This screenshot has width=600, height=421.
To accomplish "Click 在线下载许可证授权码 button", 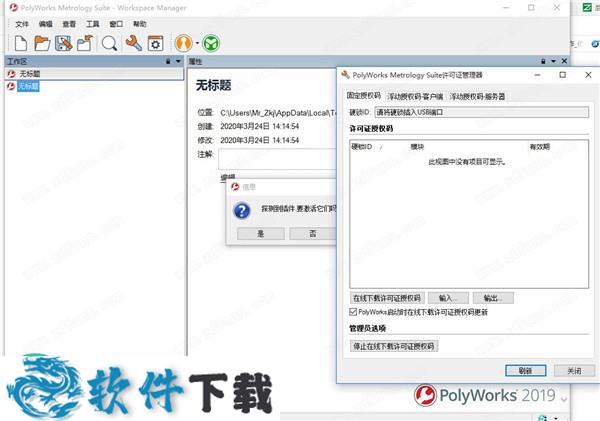I will pyautogui.click(x=387, y=298).
